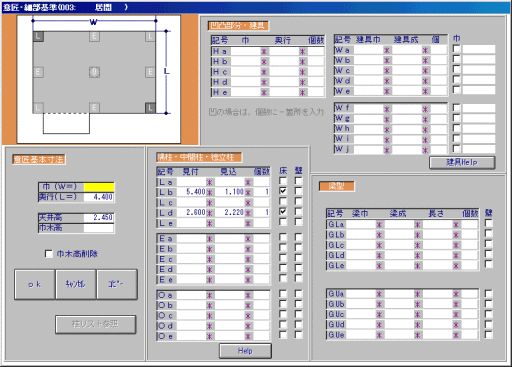Open Help below the column table

[245, 351]
